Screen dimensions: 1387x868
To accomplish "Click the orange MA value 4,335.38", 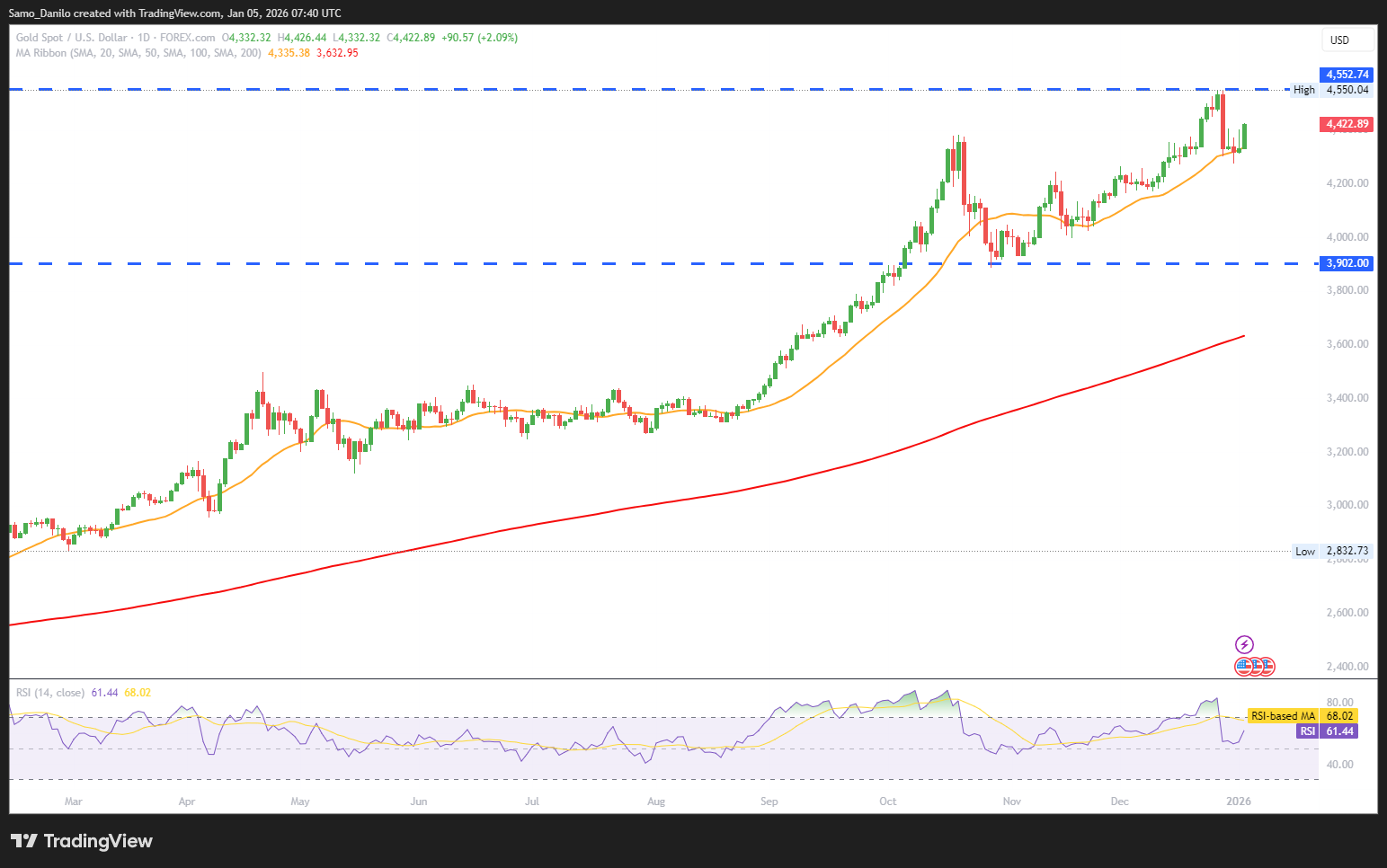I will tap(289, 53).
